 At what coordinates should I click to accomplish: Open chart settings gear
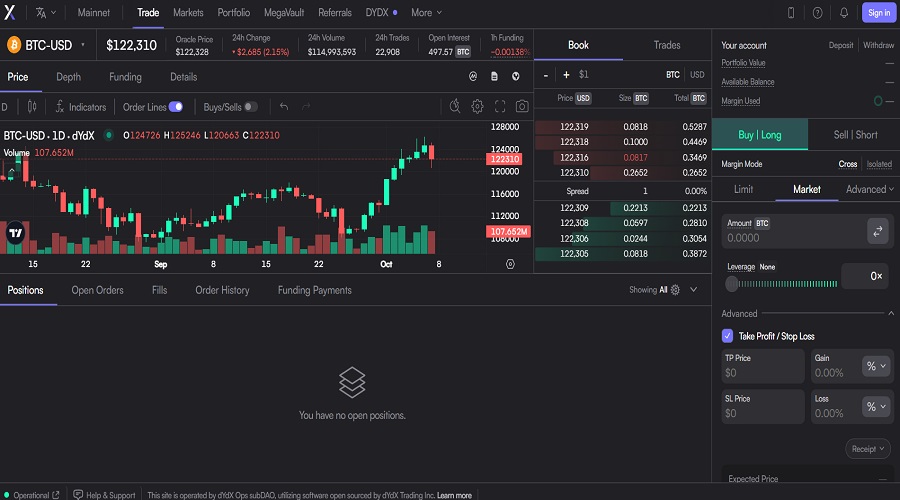[477, 106]
